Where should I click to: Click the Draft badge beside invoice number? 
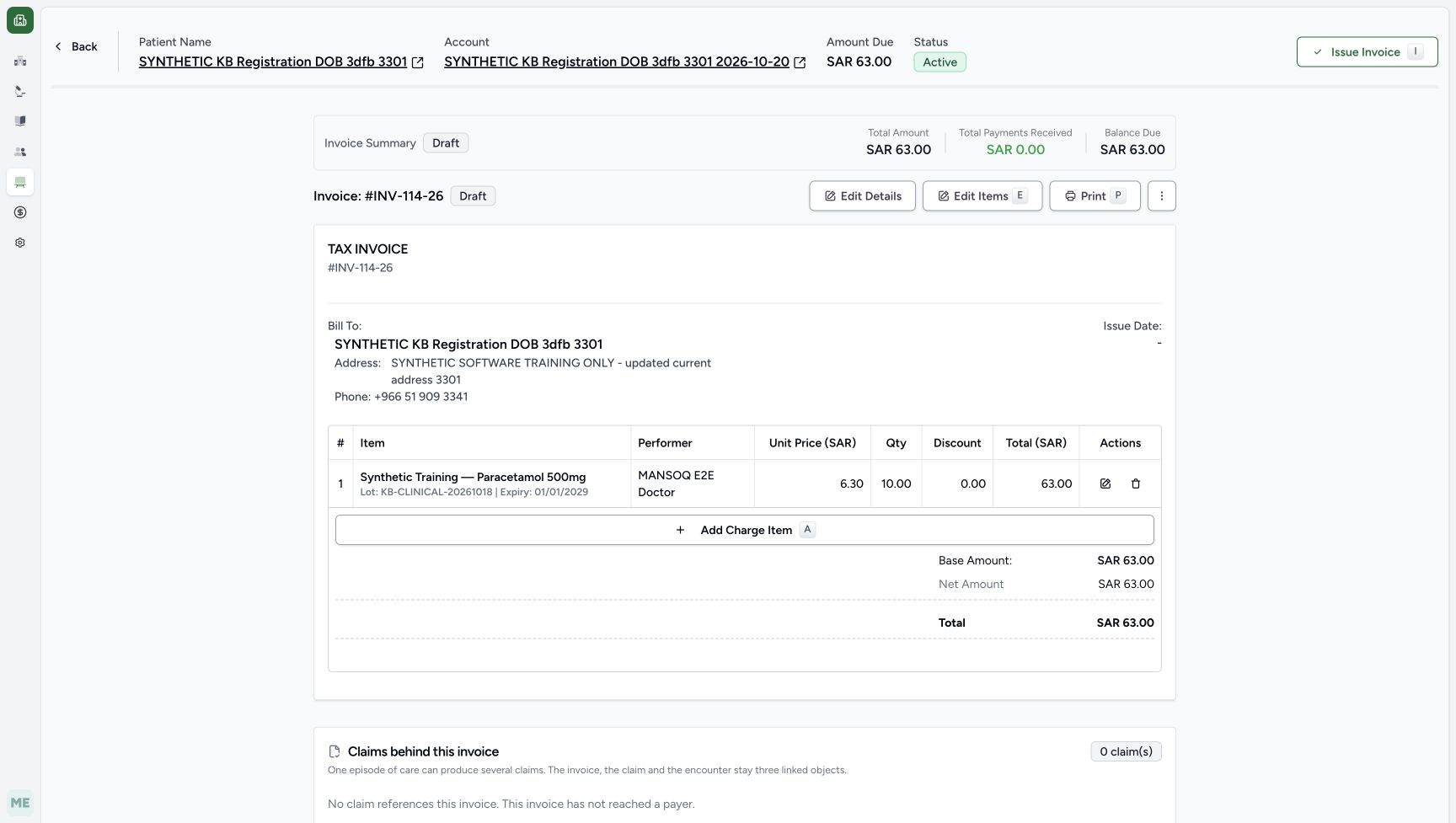point(473,196)
